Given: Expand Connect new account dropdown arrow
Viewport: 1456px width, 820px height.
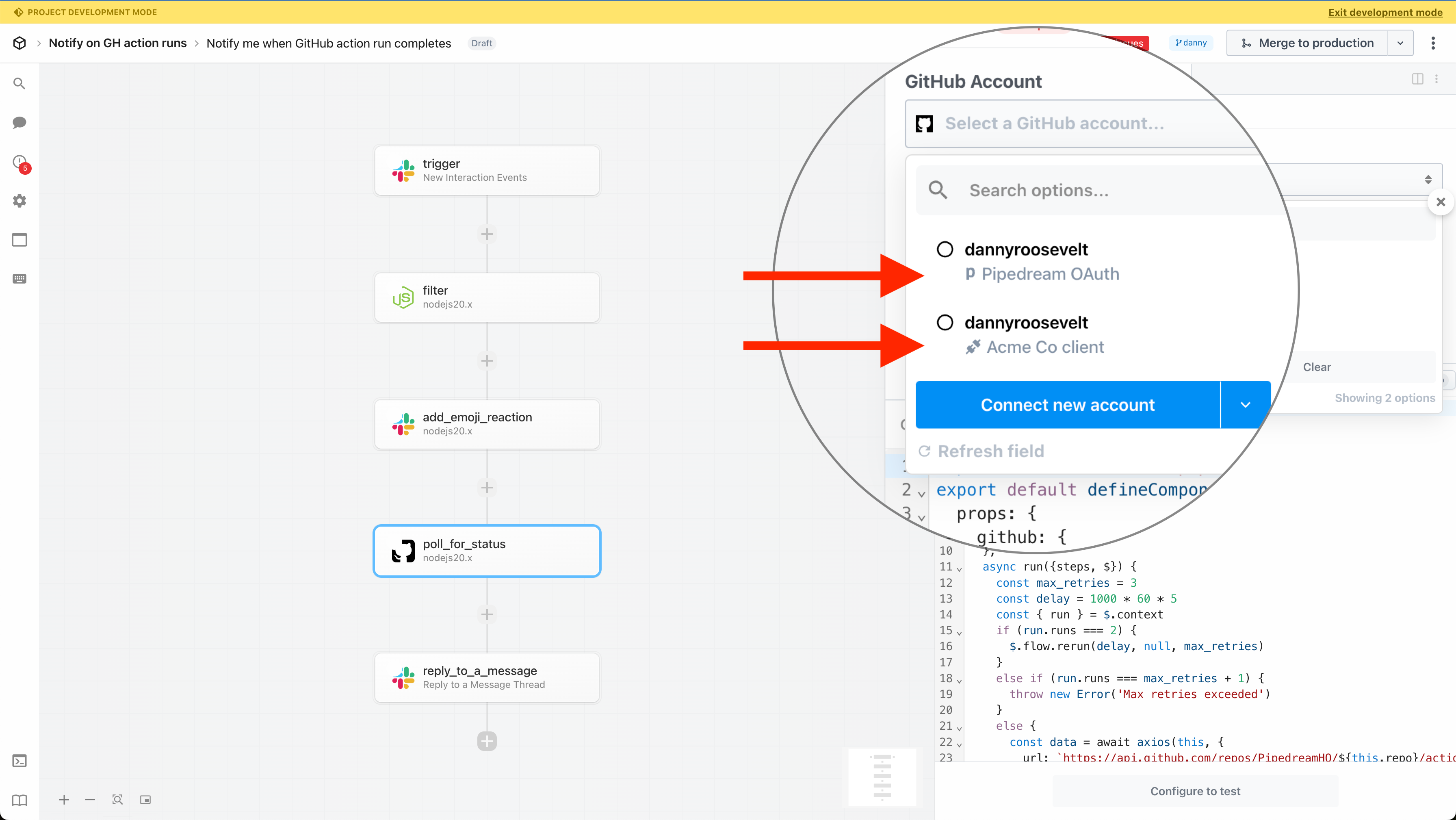Looking at the screenshot, I should (x=1245, y=405).
